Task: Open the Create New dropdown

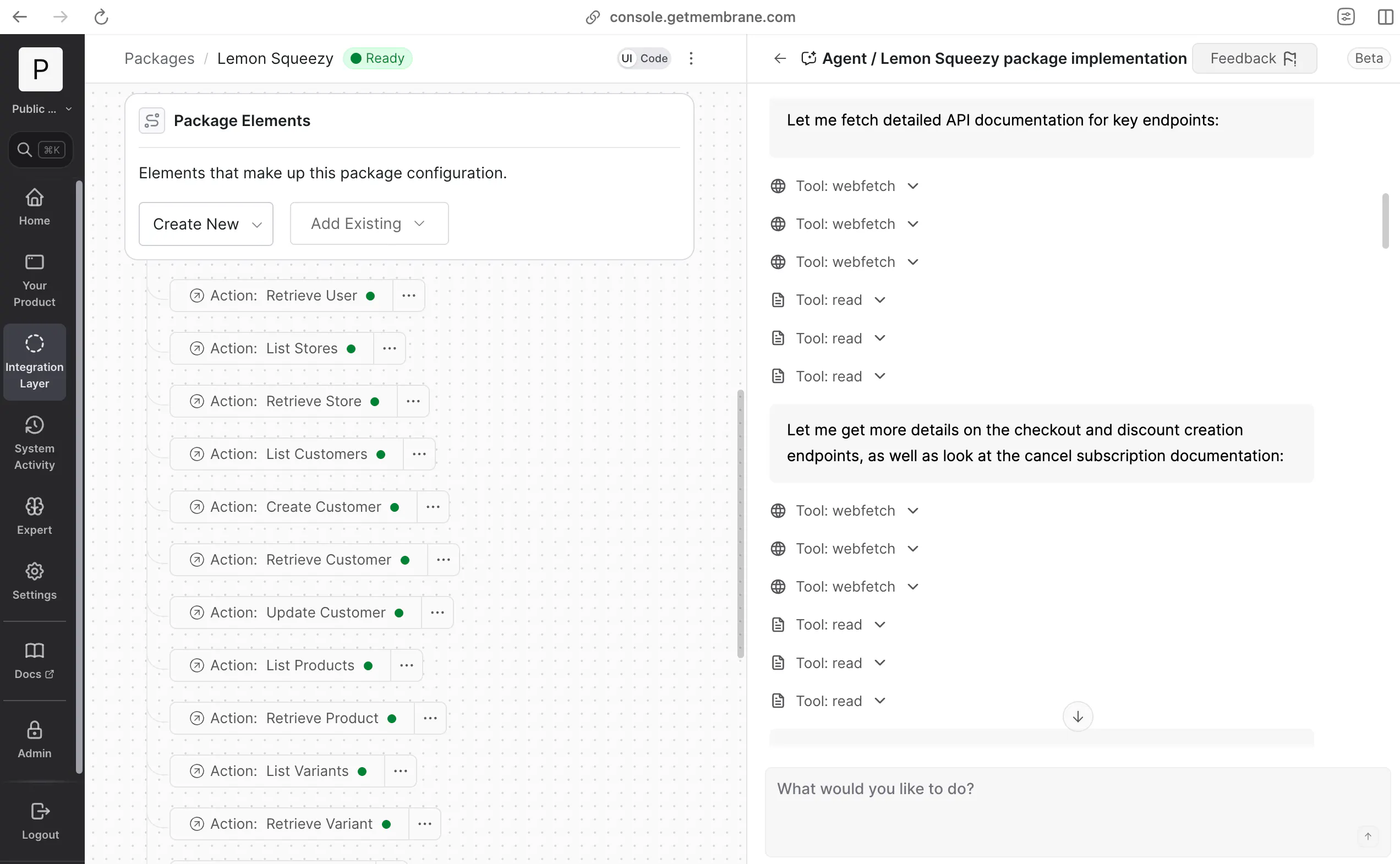Action: pyautogui.click(x=206, y=224)
